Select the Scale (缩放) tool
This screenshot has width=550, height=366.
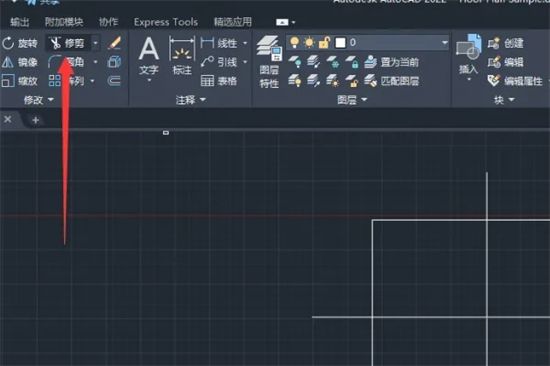pos(19,81)
